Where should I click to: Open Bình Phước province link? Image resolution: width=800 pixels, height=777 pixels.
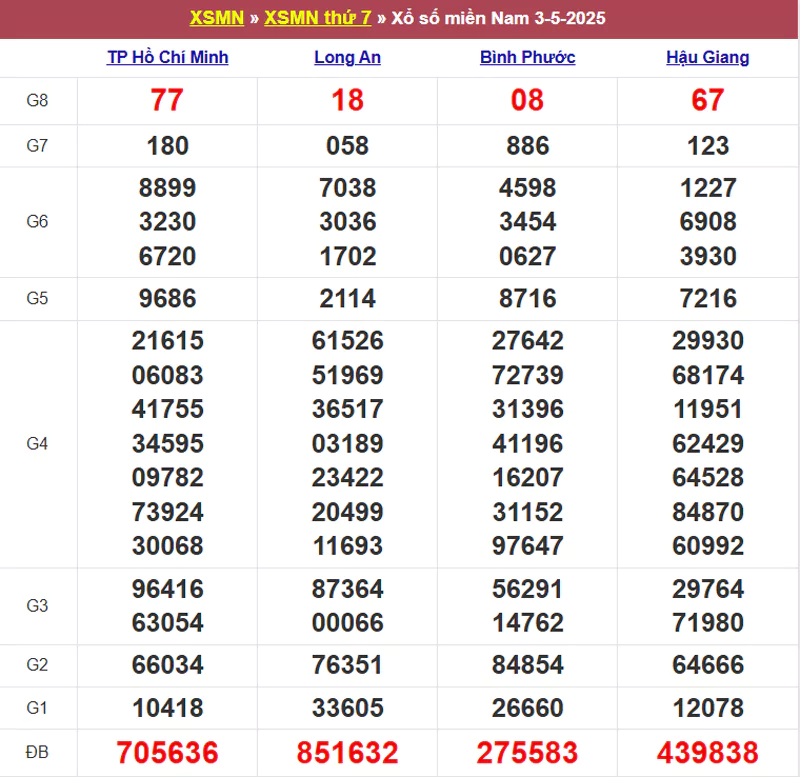pyautogui.click(x=528, y=57)
